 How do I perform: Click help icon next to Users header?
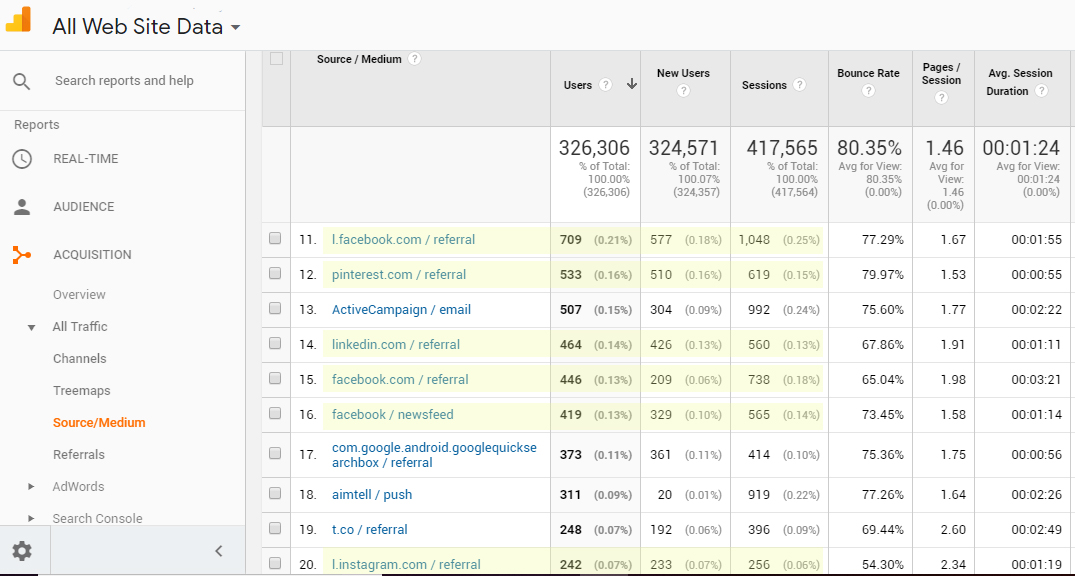point(605,85)
